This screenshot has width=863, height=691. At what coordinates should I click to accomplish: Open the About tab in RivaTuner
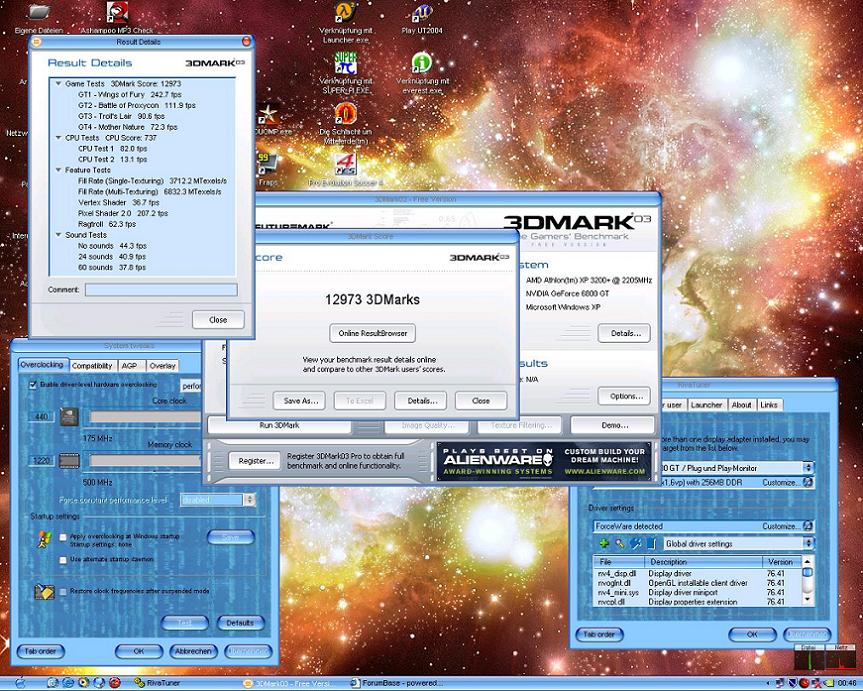(741, 405)
